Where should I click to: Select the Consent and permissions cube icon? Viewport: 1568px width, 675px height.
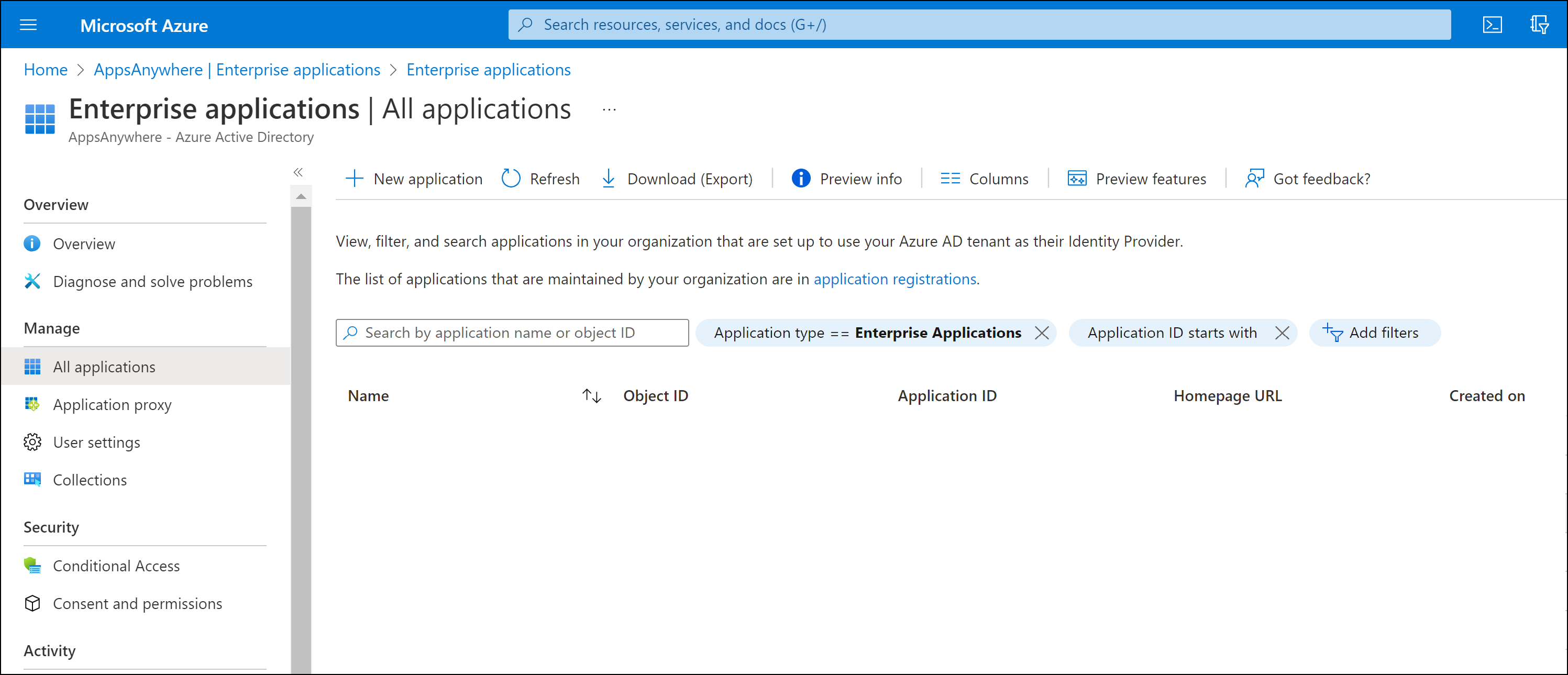click(x=32, y=603)
